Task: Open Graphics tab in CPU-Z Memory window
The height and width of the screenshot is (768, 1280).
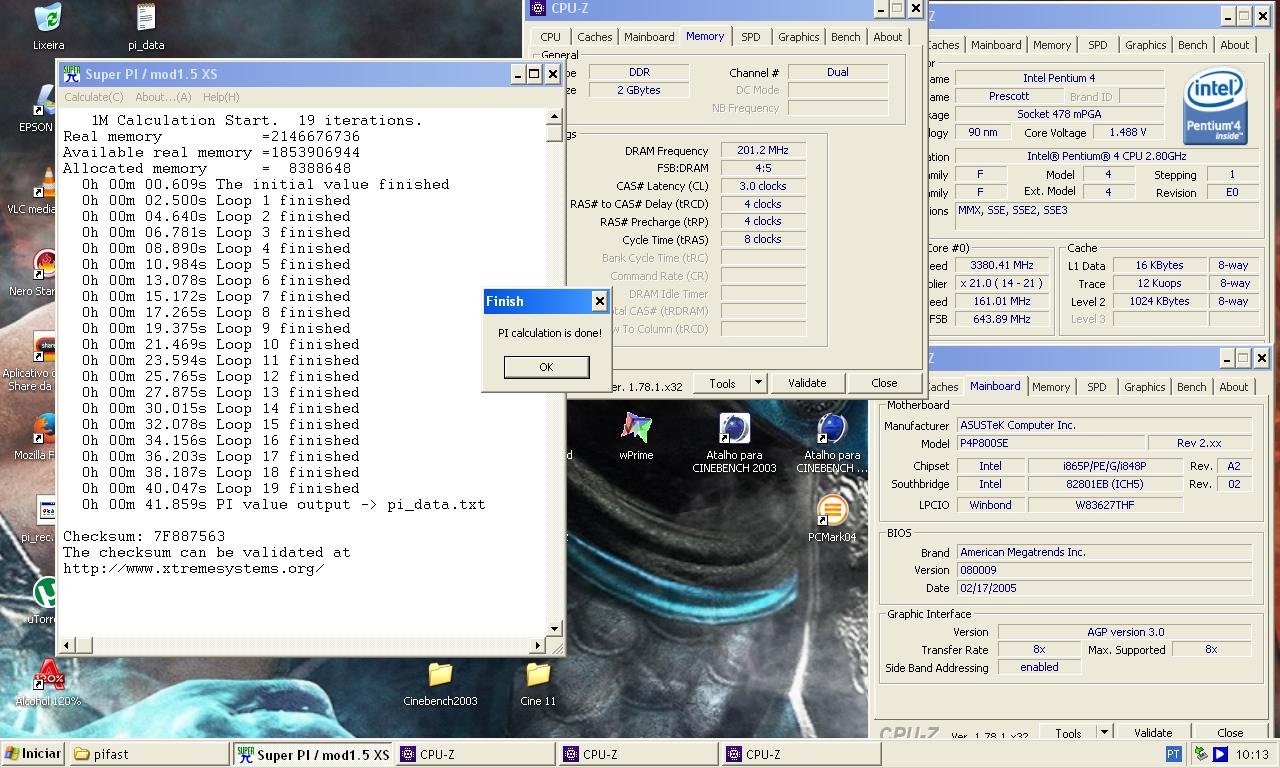Action: [x=799, y=37]
